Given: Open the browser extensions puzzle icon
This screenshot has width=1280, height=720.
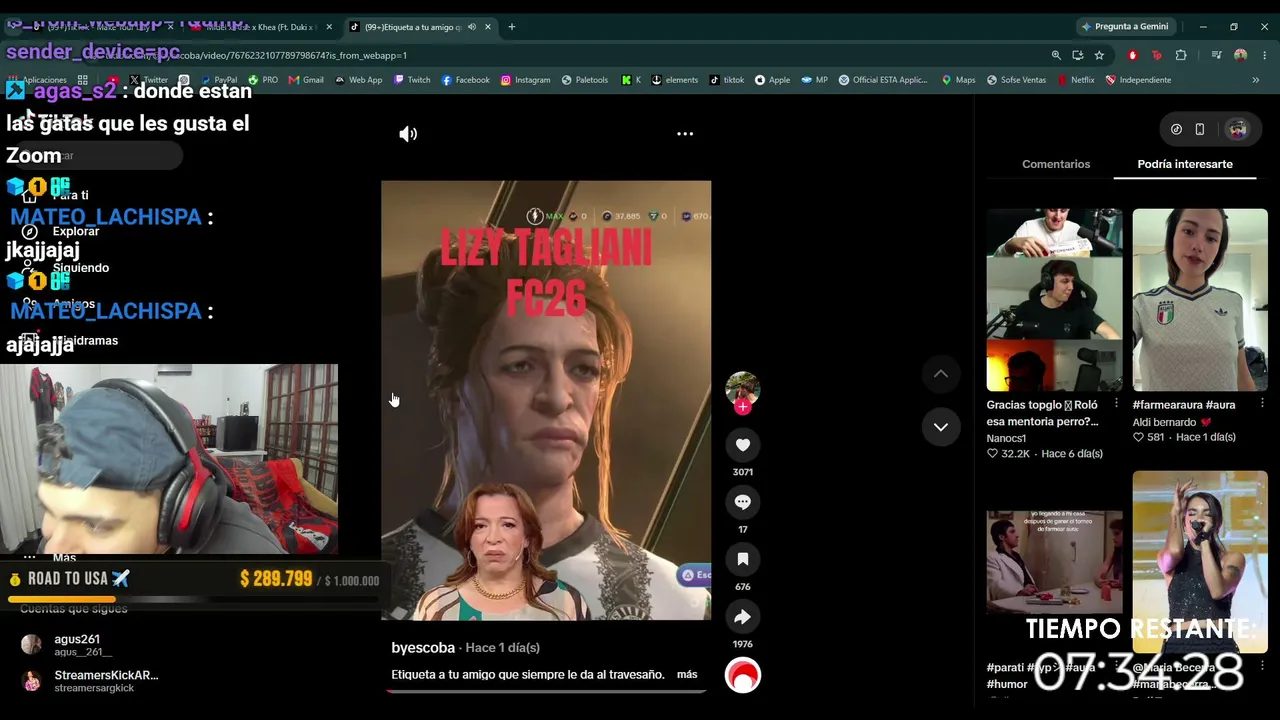Looking at the screenshot, I should click(1181, 55).
